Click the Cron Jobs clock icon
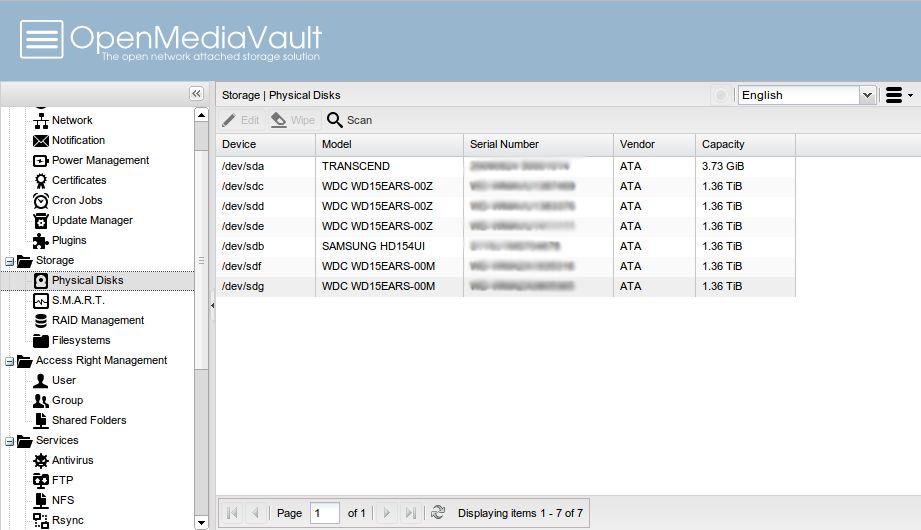This screenshot has width=921, height=530. pos(41,200)
